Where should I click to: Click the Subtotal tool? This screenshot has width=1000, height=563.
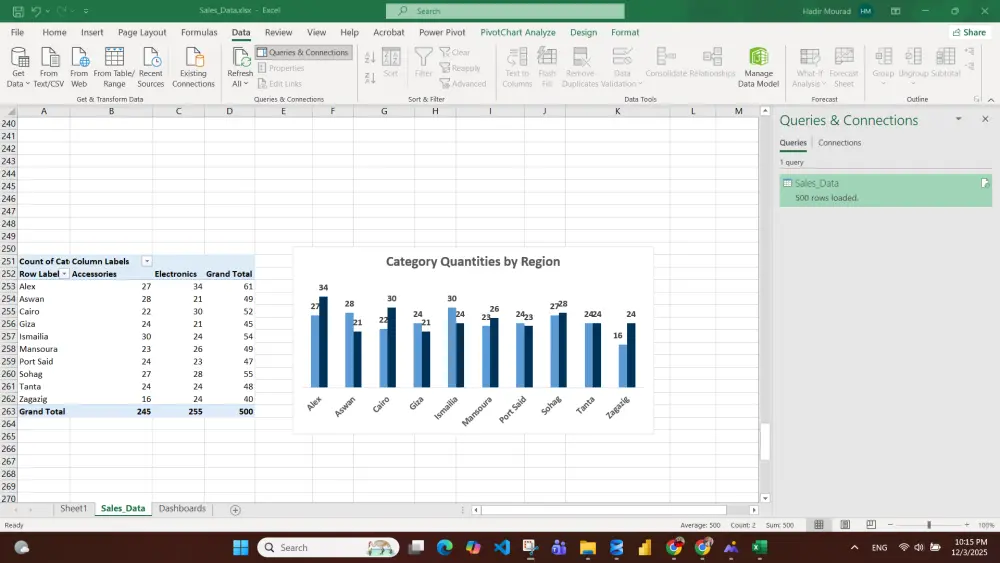[x=946, y=62]
